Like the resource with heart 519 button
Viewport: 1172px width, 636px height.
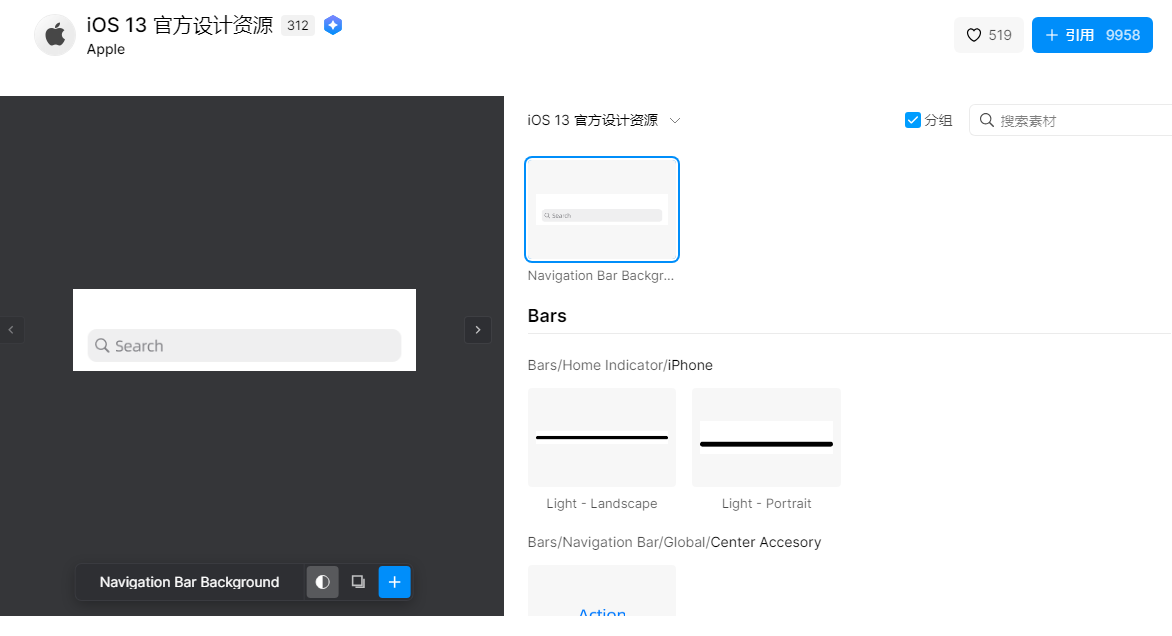[988, 35]
